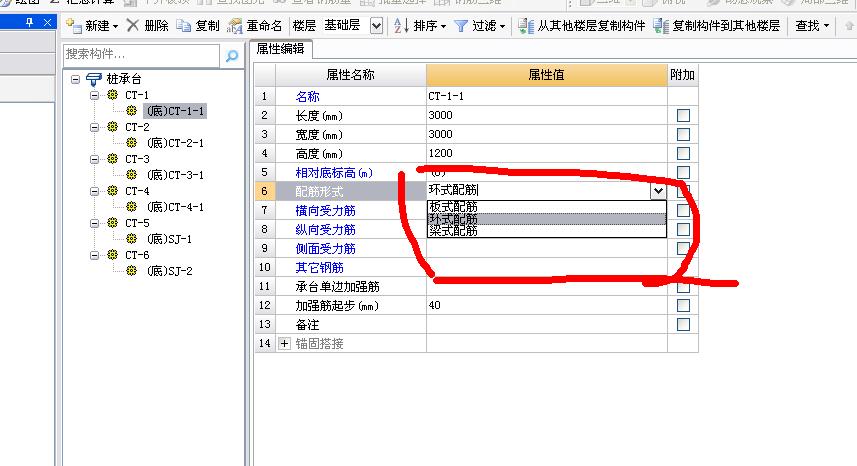Click the 名称 value cell CT-1-1
The width and height of the screenshot is (857, 466).
(547, 96)
